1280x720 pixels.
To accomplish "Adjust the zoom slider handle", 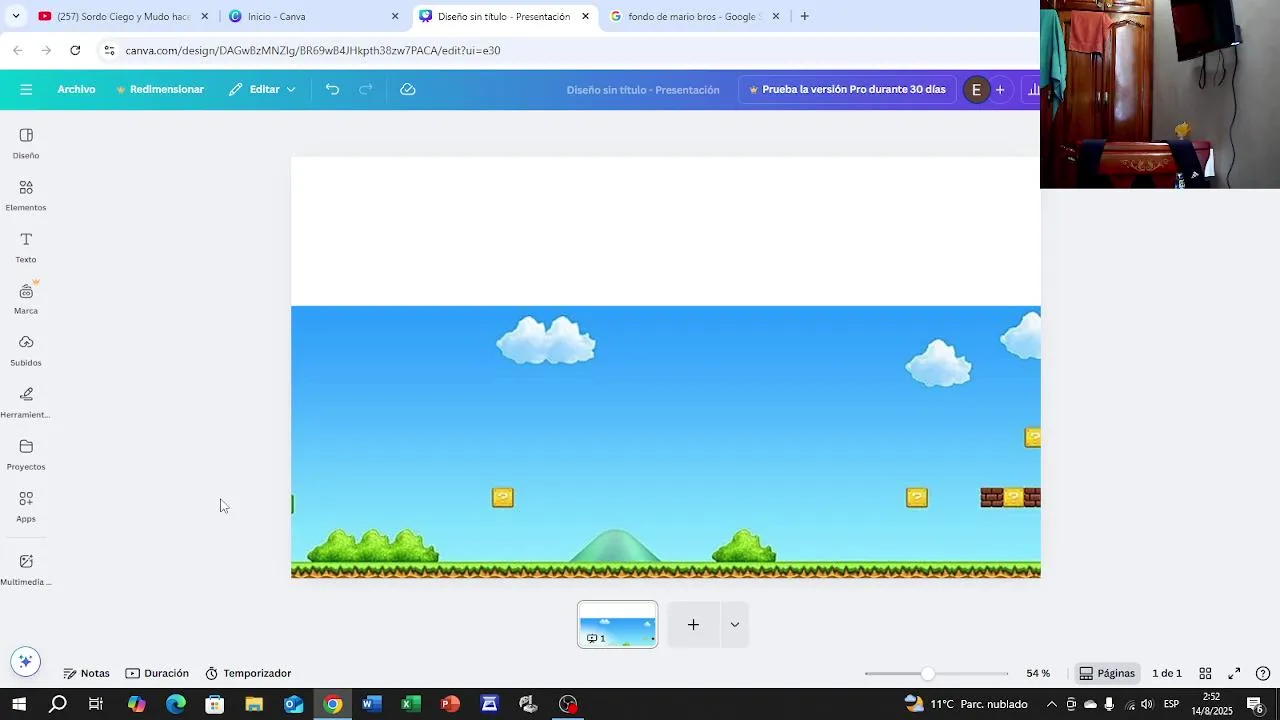I will pos(928,674).
